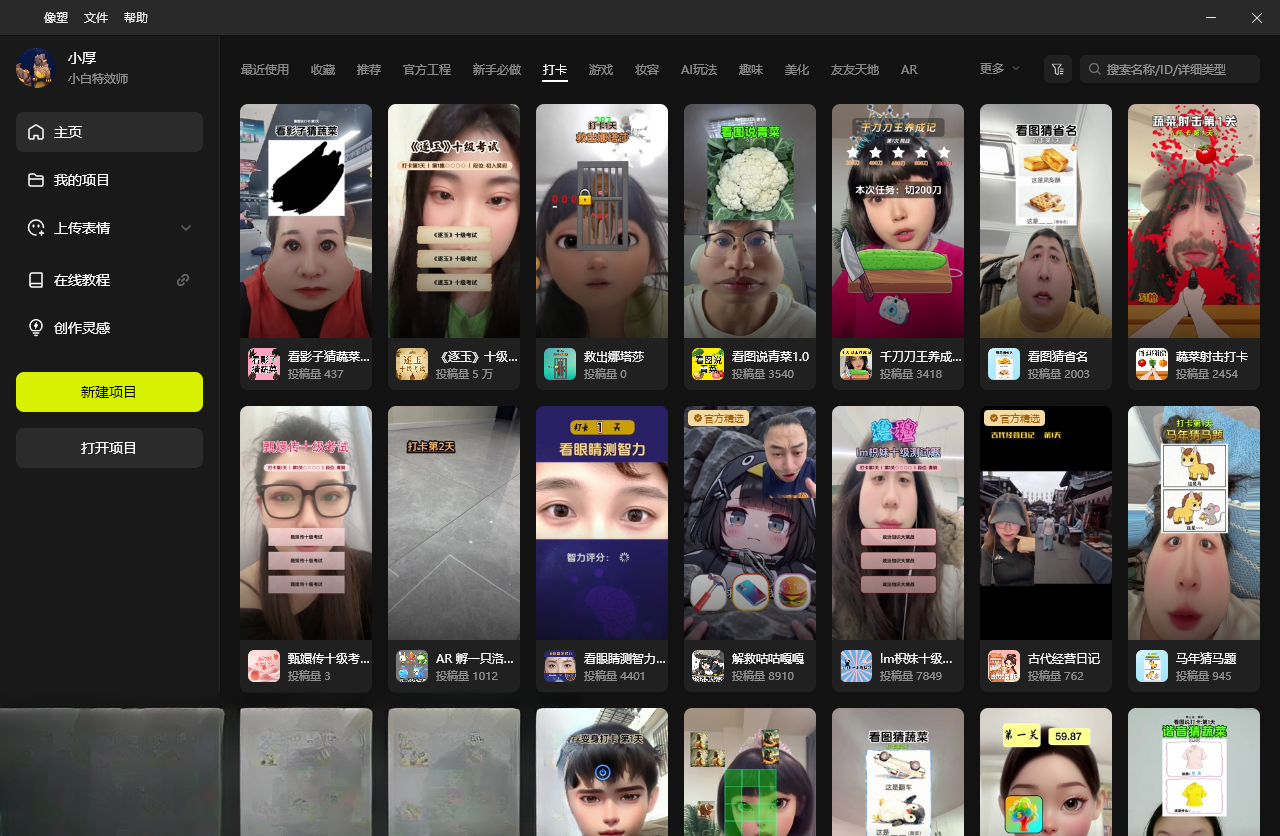
Task: Open the 文件 menu
Action: 96,18
